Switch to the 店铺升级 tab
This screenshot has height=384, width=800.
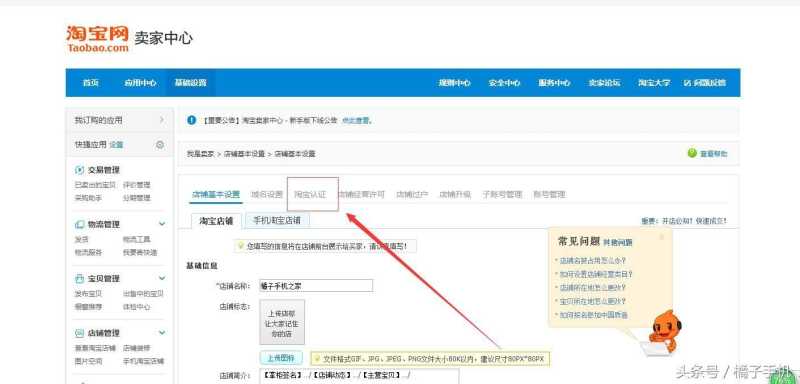point(455,194)
